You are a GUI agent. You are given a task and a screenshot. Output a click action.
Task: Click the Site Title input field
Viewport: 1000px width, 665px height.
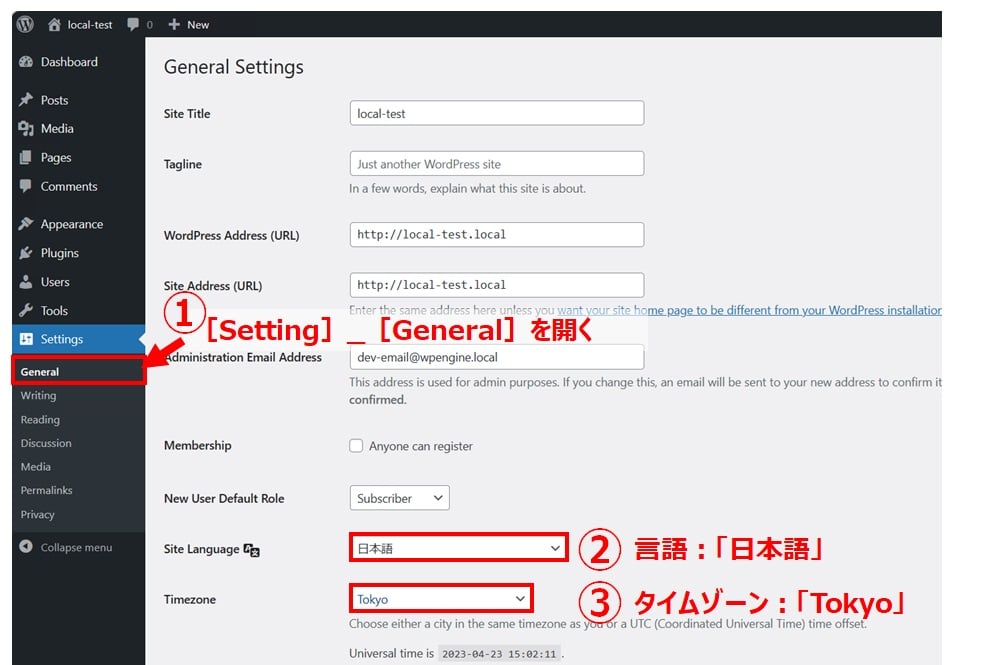click(x=497, y=113)
